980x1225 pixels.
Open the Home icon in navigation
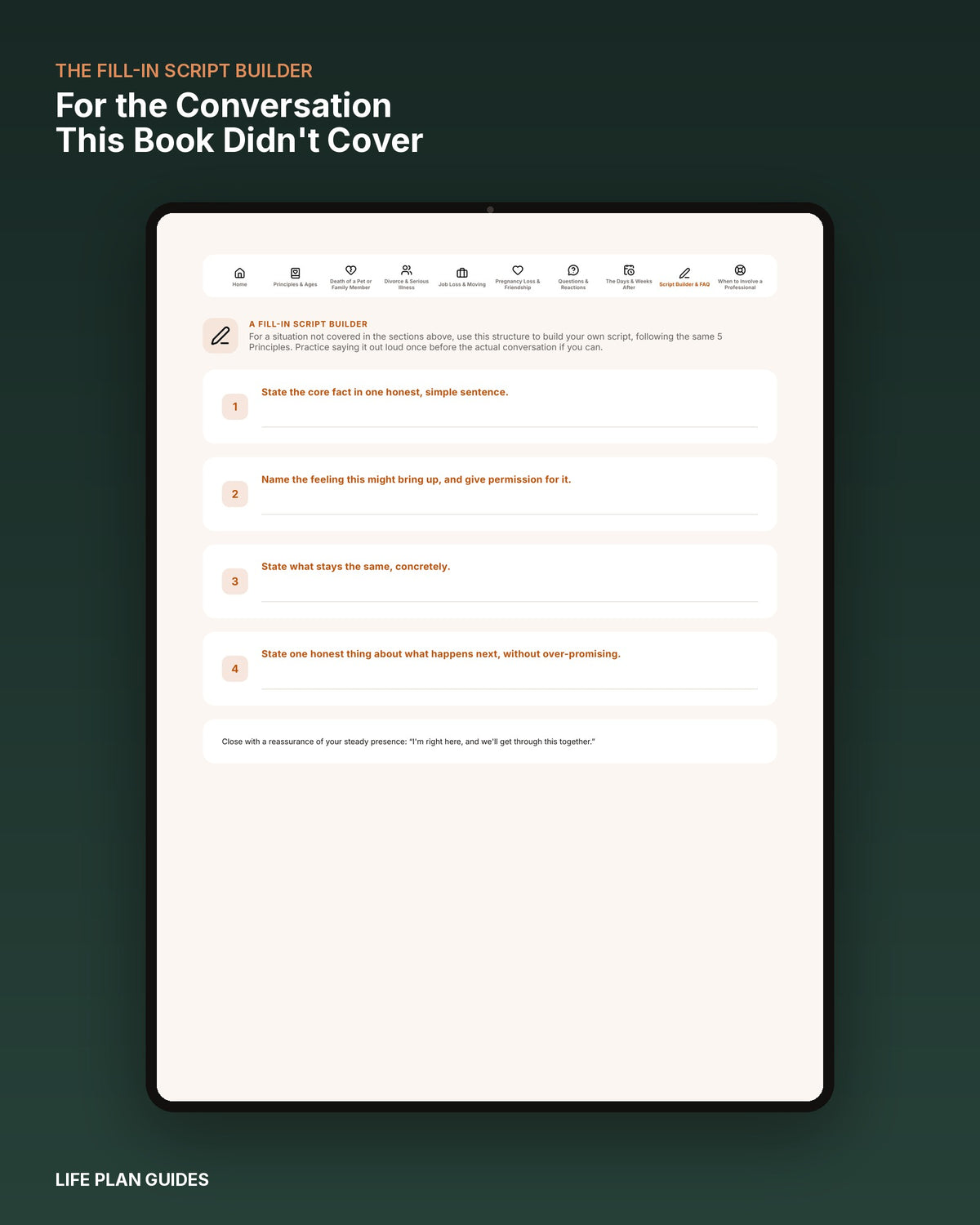click(x=239, y=273)
